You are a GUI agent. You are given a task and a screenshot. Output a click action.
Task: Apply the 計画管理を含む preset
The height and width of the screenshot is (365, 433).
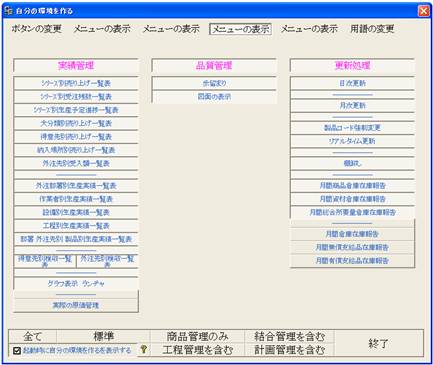click(289, 350)
